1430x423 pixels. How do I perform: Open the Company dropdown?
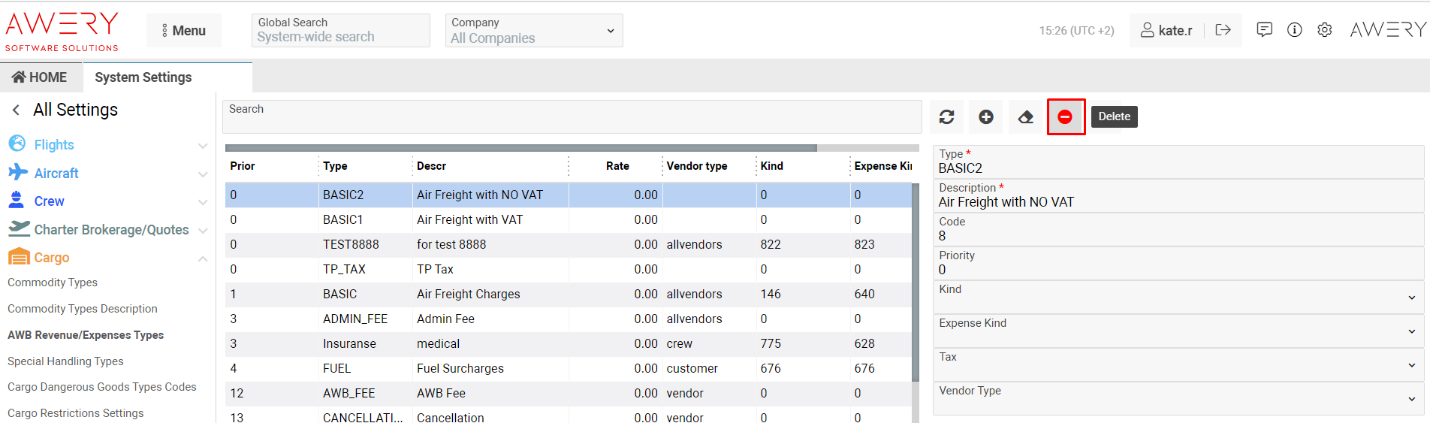coord(533,30)
